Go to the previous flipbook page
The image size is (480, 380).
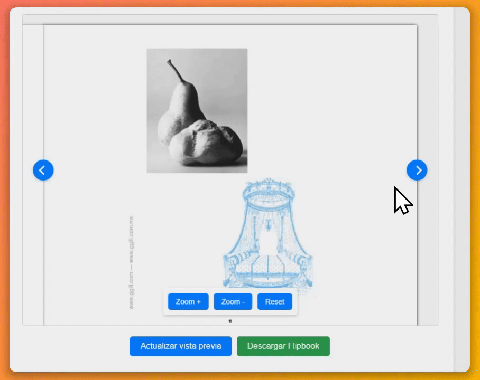point(43,170)
